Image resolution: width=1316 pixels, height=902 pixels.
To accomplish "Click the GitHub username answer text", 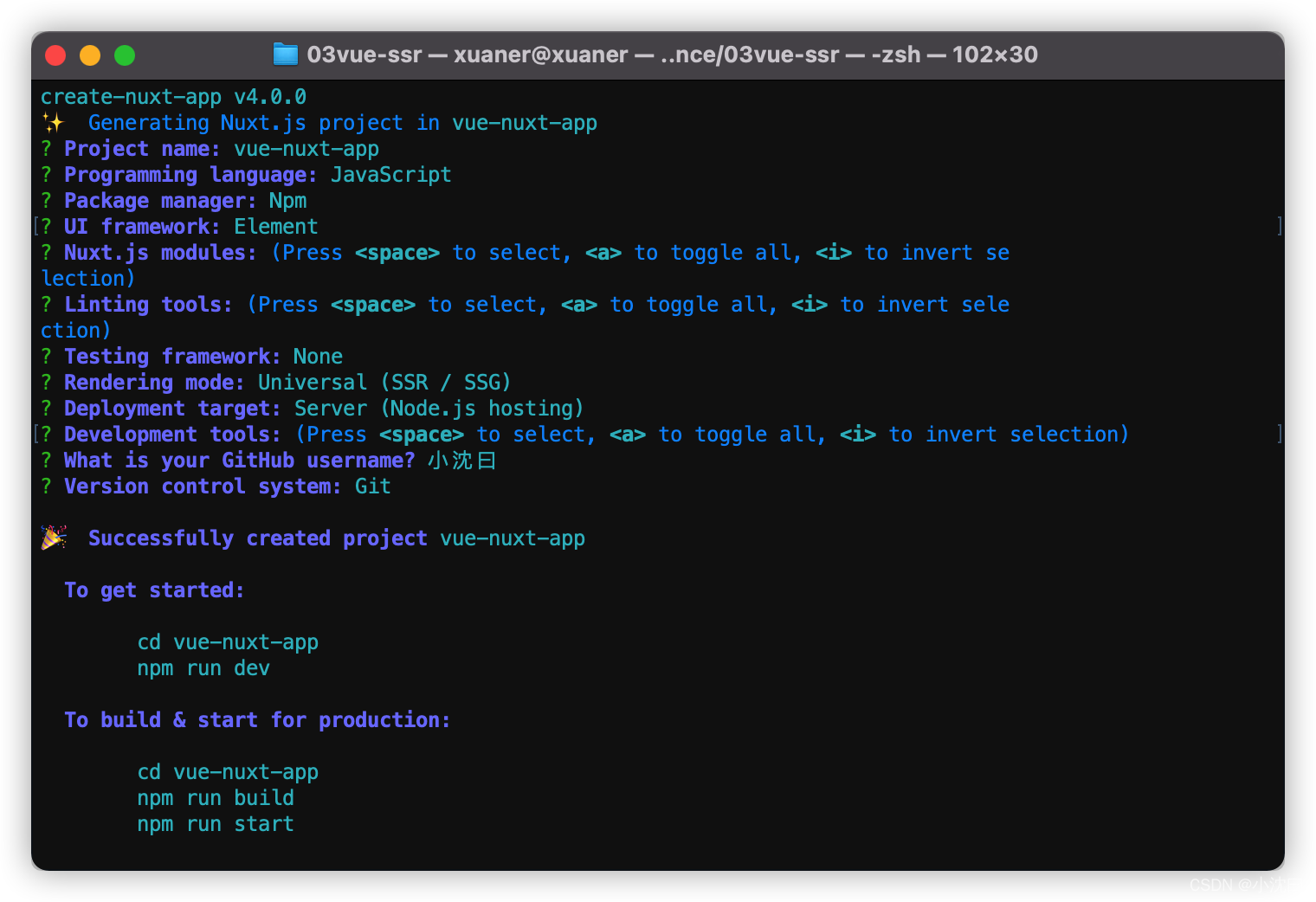I will [462, 461].
